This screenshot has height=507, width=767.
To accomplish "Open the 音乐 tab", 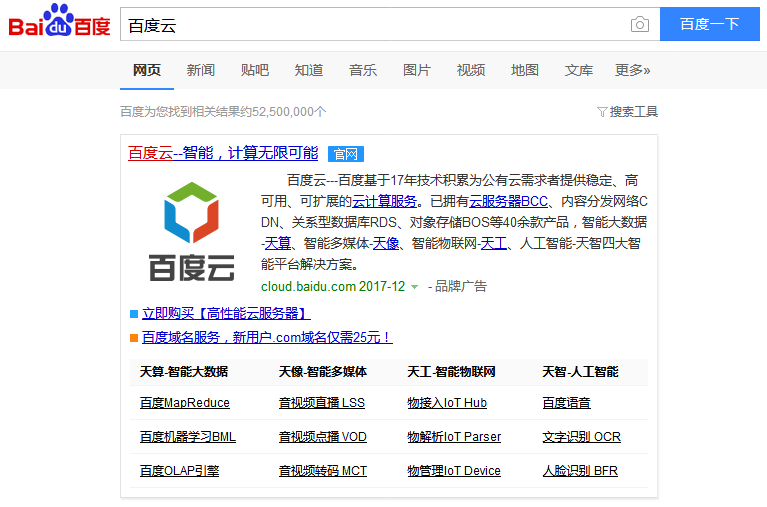I will 363,70.
